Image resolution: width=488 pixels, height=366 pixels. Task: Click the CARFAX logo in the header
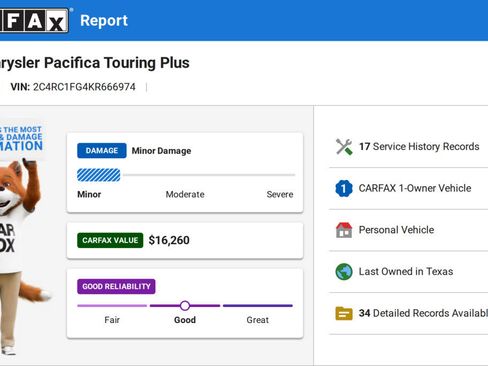(x=34, y=21)
